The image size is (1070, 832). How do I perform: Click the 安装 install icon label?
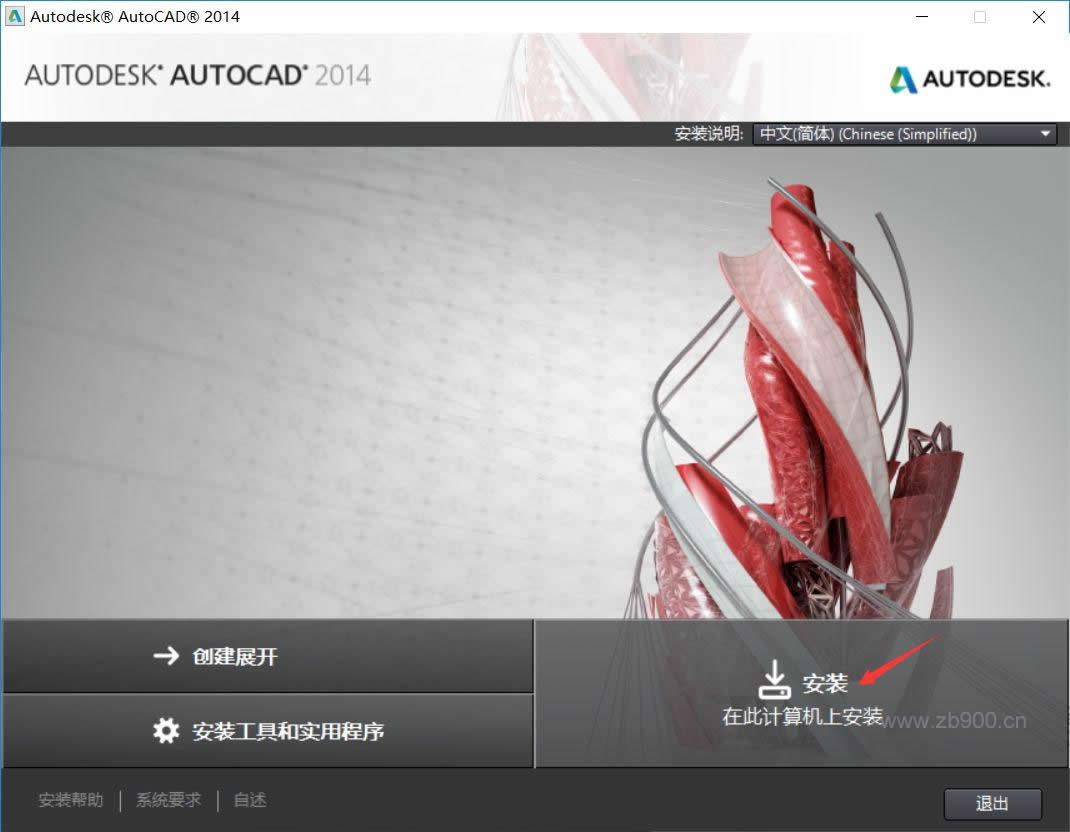822,683
